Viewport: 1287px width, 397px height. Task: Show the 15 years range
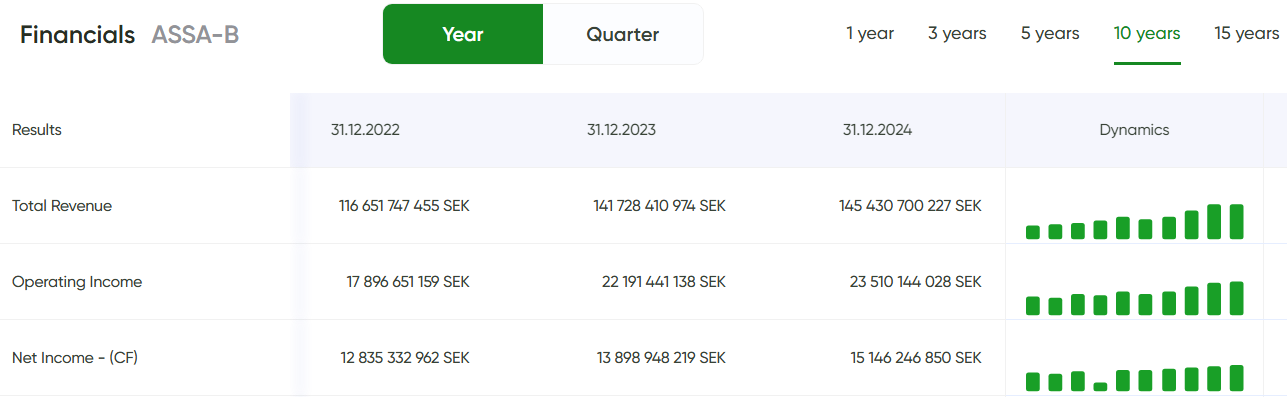(1247, 33)
